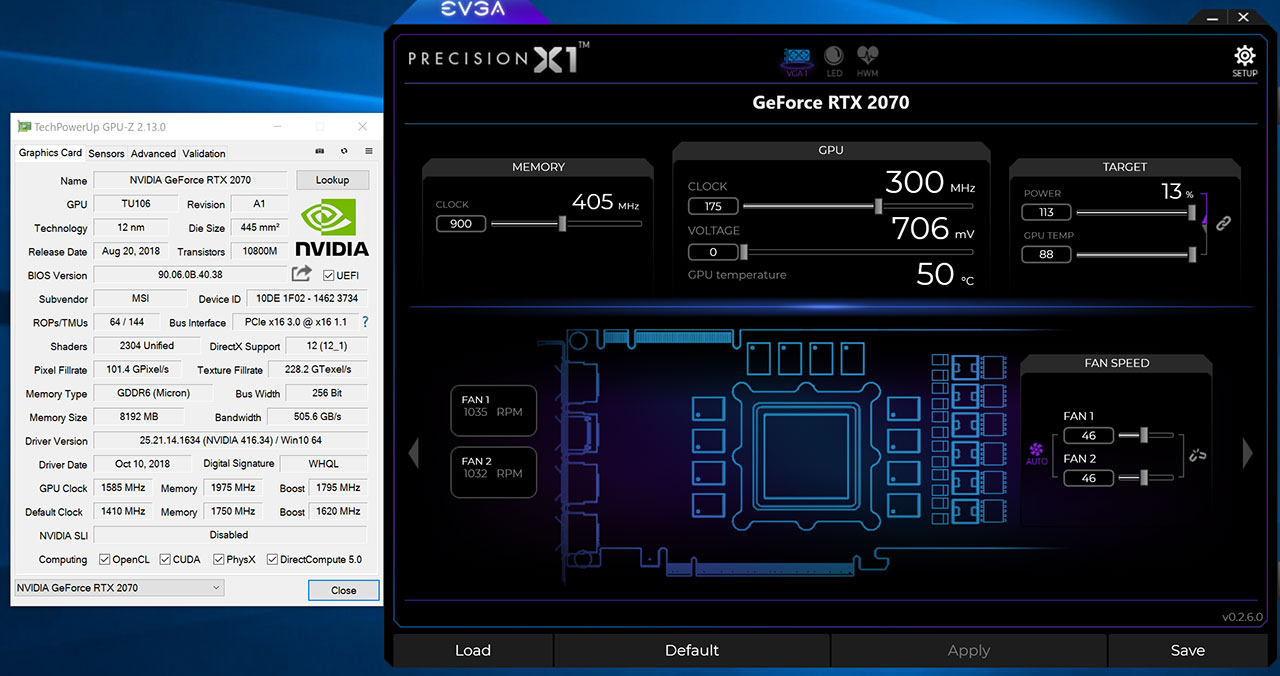The image size is (1280, 676).
Task: Click GPU-Z refresh icon
Action: click(x=344, y=152)
